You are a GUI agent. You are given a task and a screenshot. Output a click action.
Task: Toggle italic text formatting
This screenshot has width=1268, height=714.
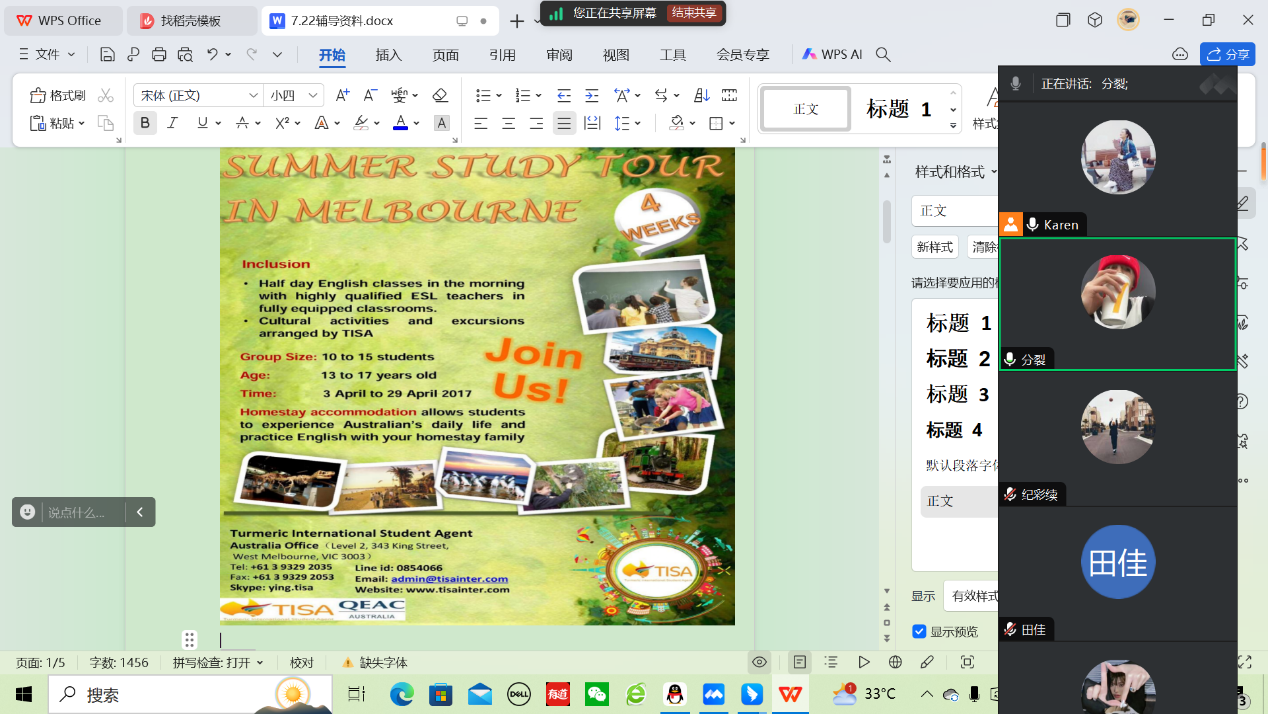point(172,123)
